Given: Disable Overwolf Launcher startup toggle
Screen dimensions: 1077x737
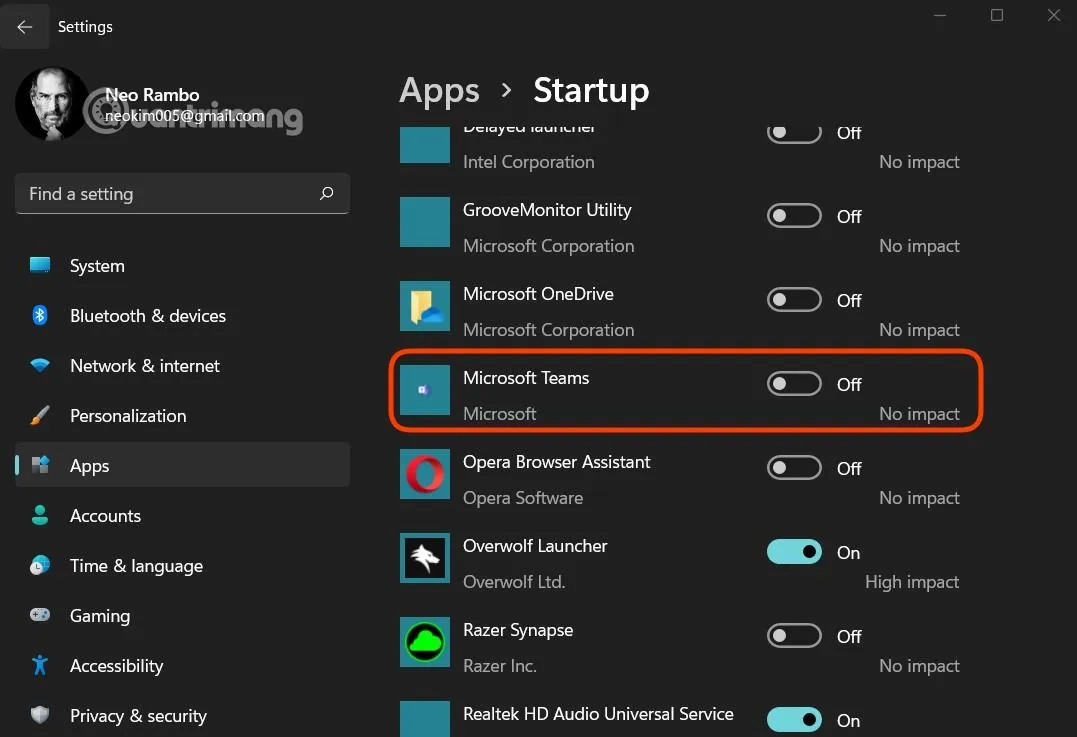Looking at the screenshot, I should pyautogui.click(x=794, y=552).
